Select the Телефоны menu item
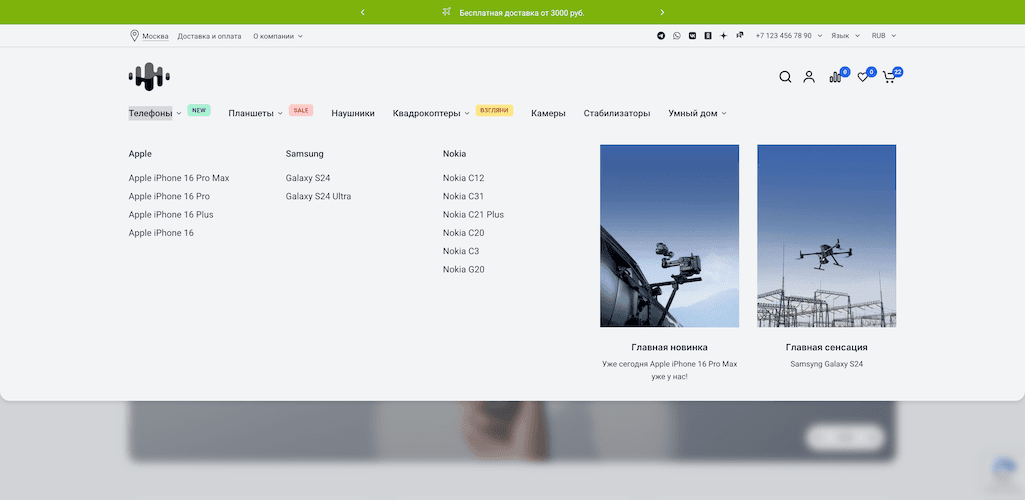Image resolution: width=1025 pixels, height=500 pixels. point(150,113)
